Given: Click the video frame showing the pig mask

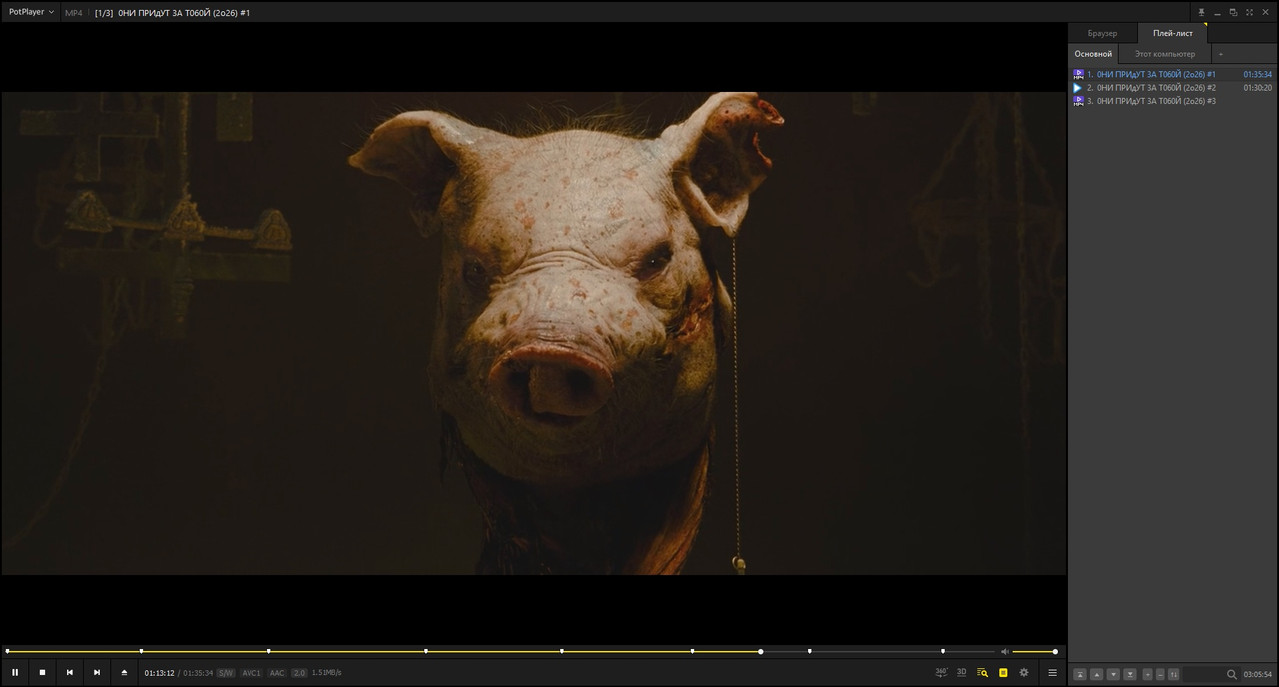Looking at the screenshot, I should [534, 333].
